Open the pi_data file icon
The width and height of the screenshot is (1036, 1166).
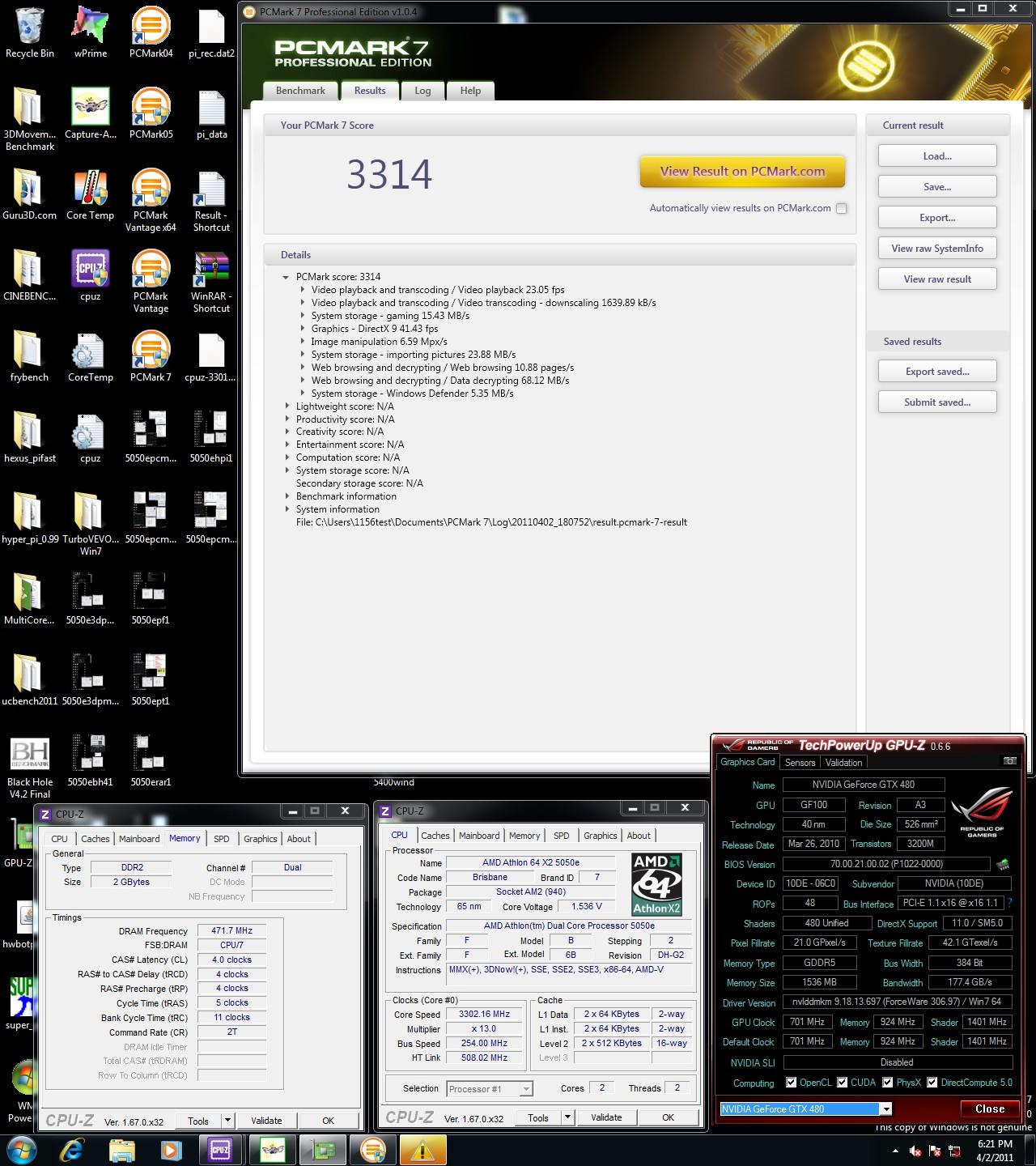211,113
